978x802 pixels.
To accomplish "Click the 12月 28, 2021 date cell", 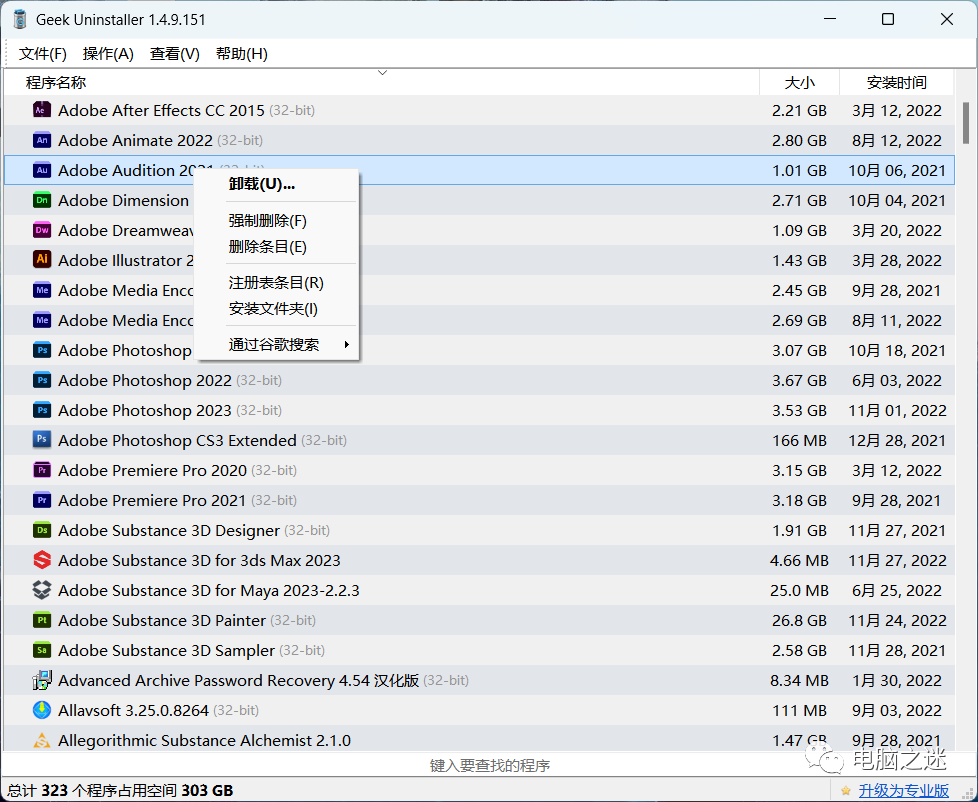I will (897, 440).
